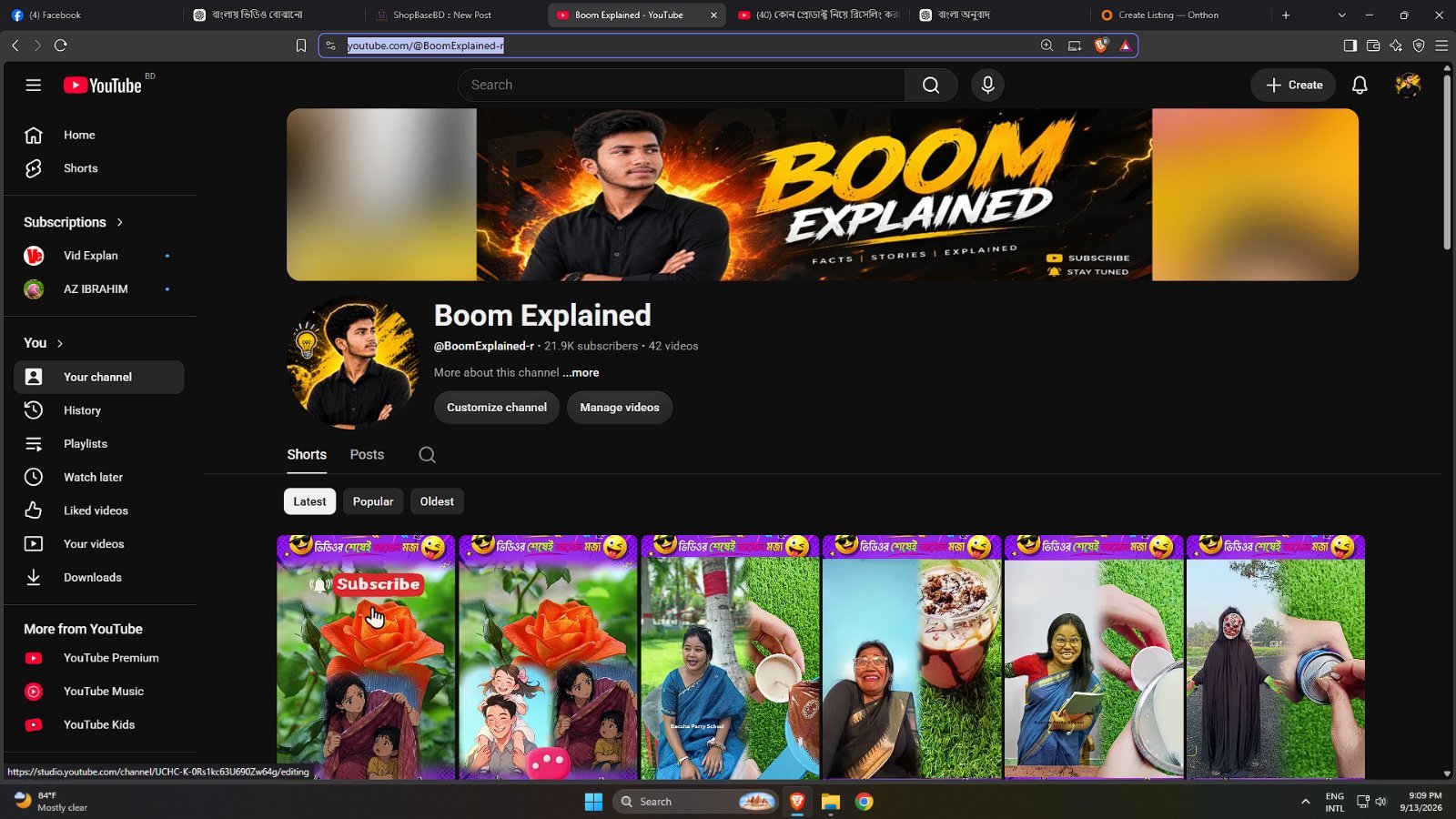Image resolution: width=1456 pixels, height=819 pixels.
Task: Open Chrome from the taskbar
Action: 864,802
